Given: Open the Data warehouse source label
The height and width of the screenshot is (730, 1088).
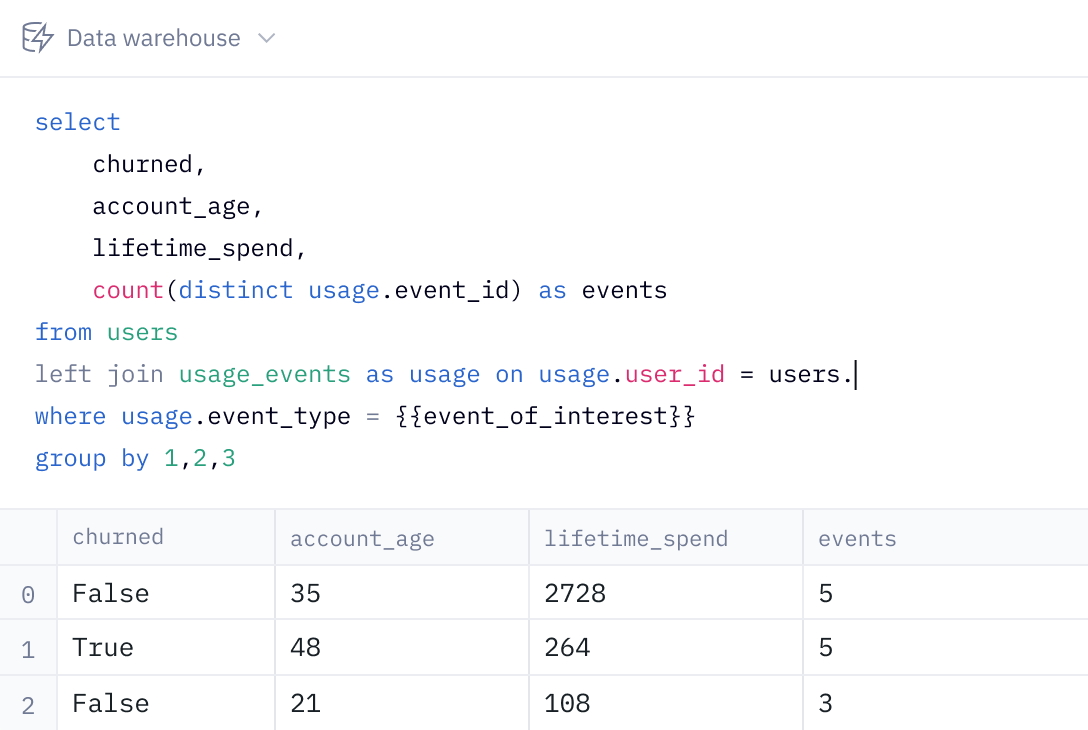Looking at the screenshot, I should tap(153, 38).
